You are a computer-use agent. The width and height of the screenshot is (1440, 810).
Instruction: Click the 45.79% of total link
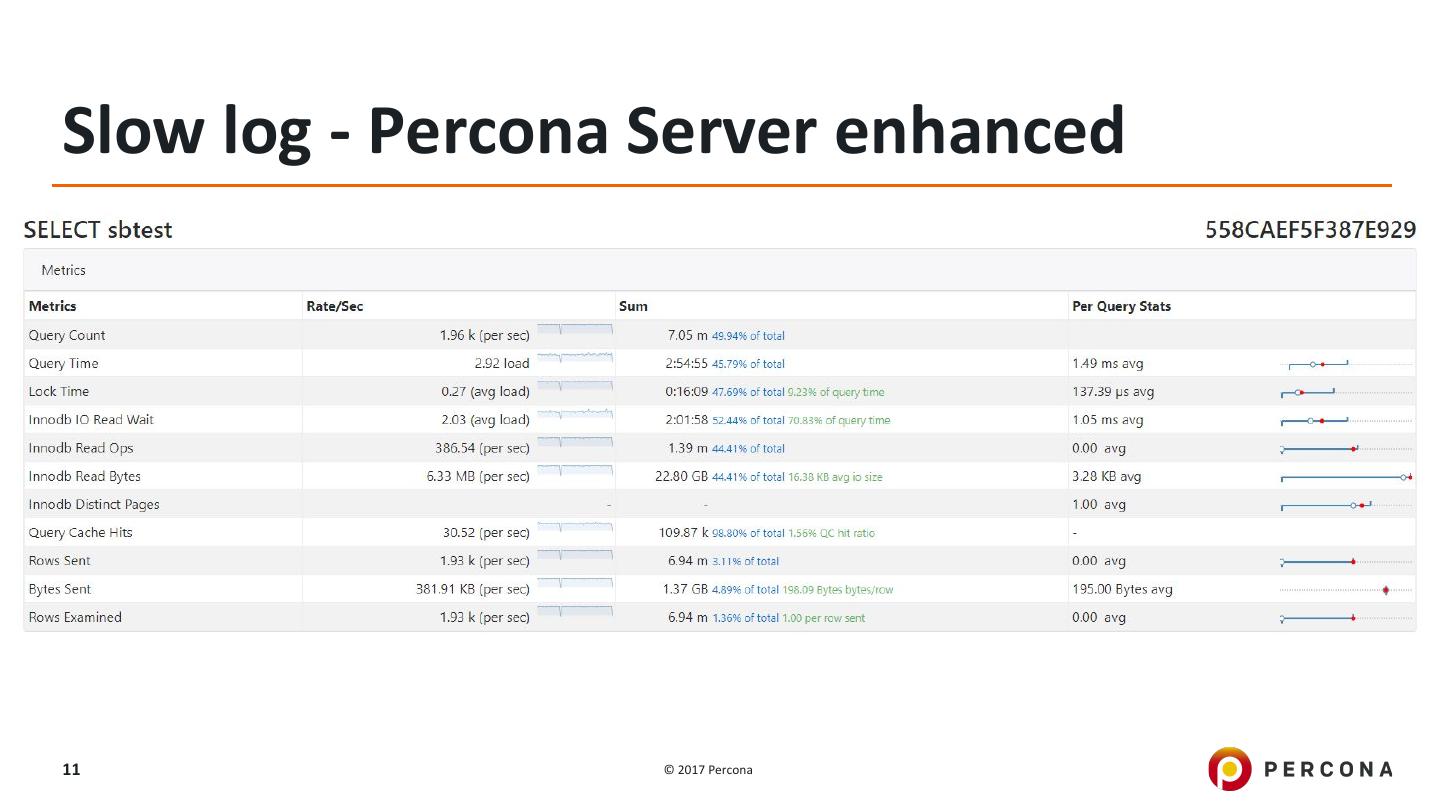[748, 364]
